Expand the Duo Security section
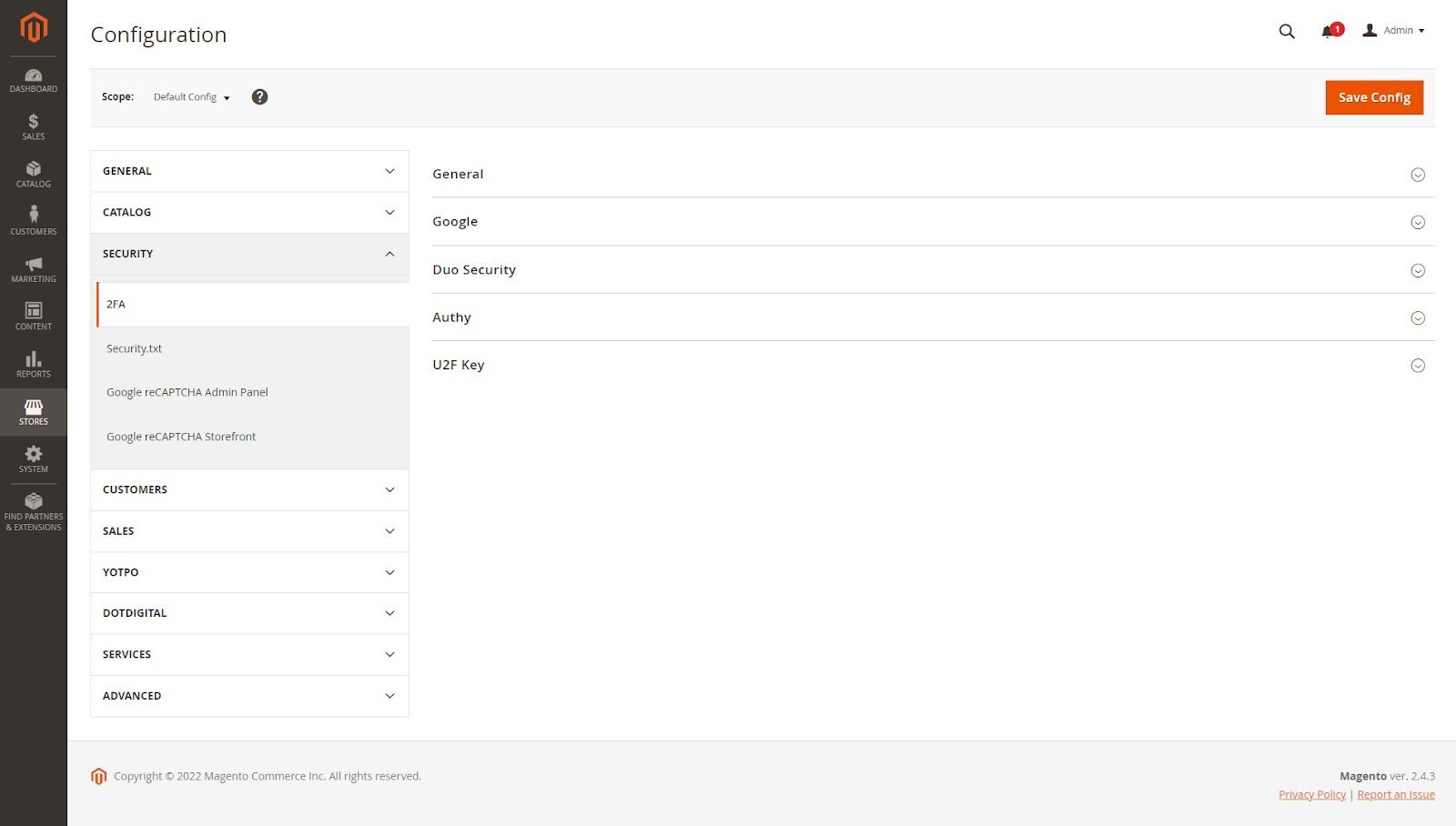Image resolution: width=1456 pixels, height=826 pixels. 934,270
